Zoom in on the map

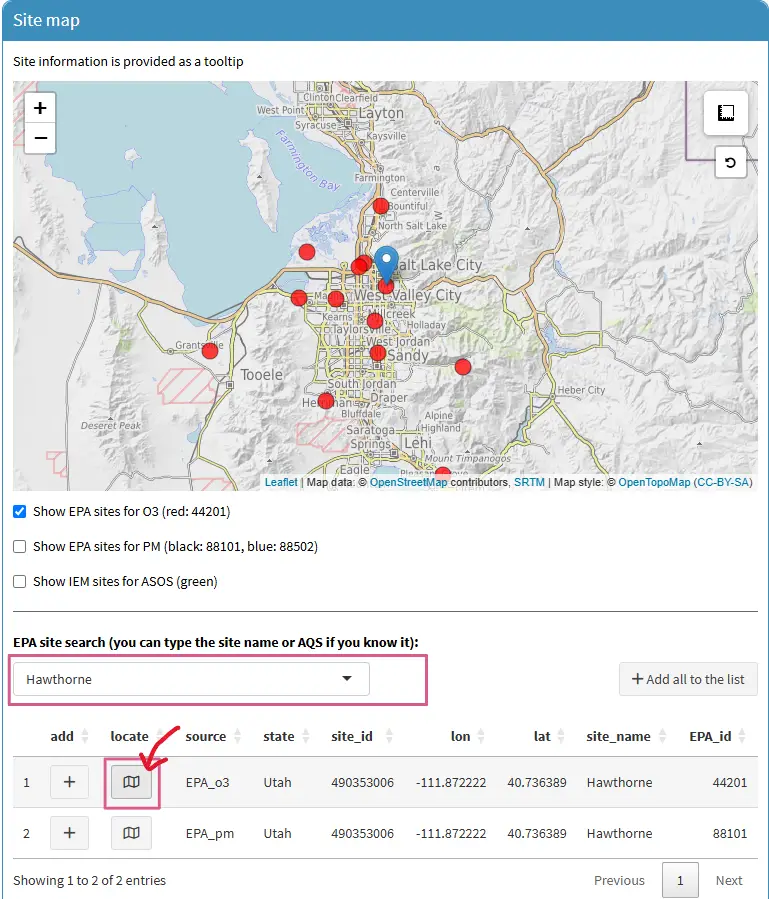point(39,108)
